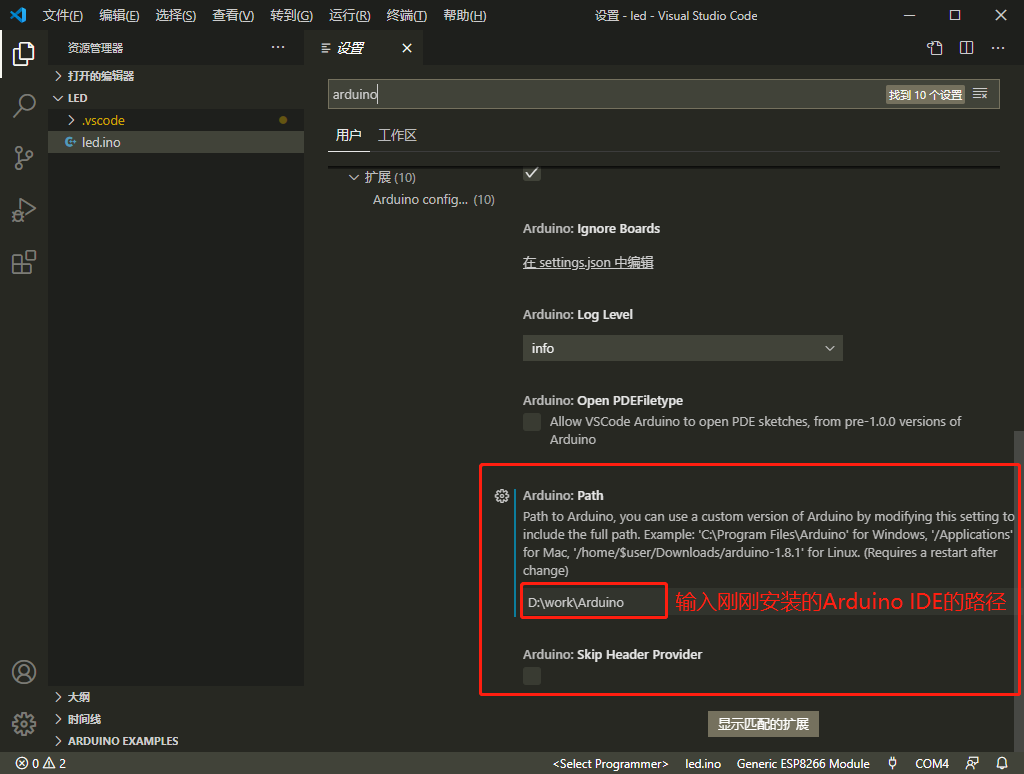Viewport: 1024px width, 774px height.
Task: Open Explorer panel more actions ellipsis
Action: point(278,47)
